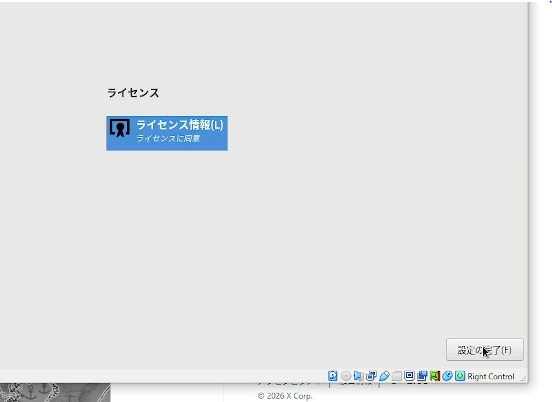Click the display monitor status icon
The image size is (552, 402).
409,376
